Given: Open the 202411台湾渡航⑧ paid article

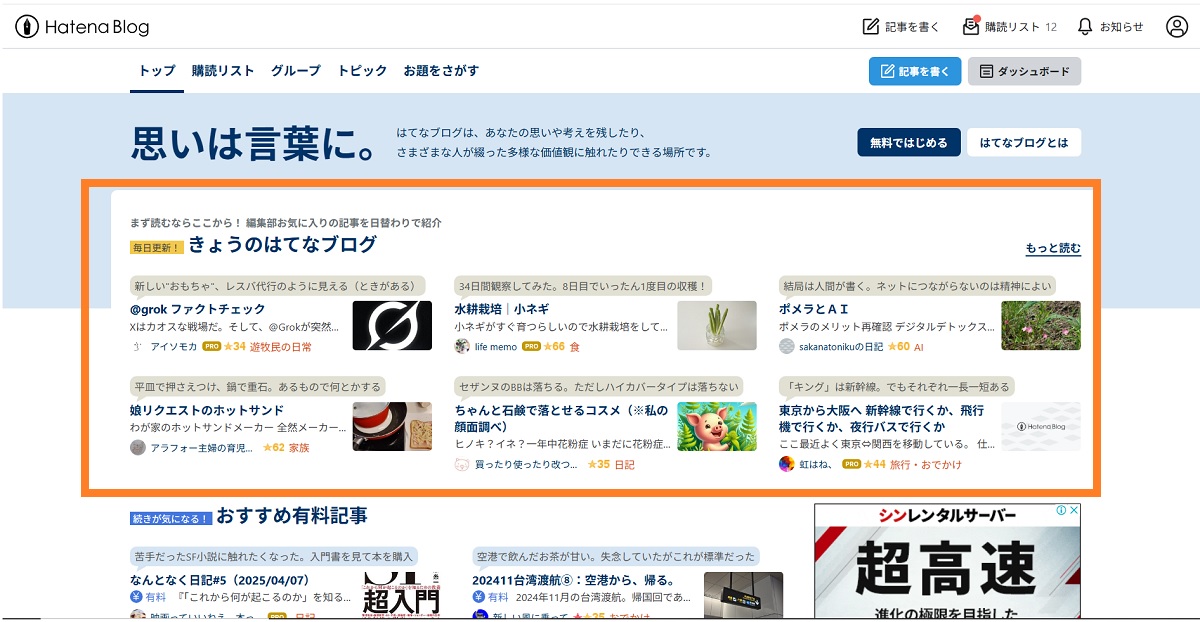Looking at the screenshot, I should pyautogui.click(x=573, y=580).
